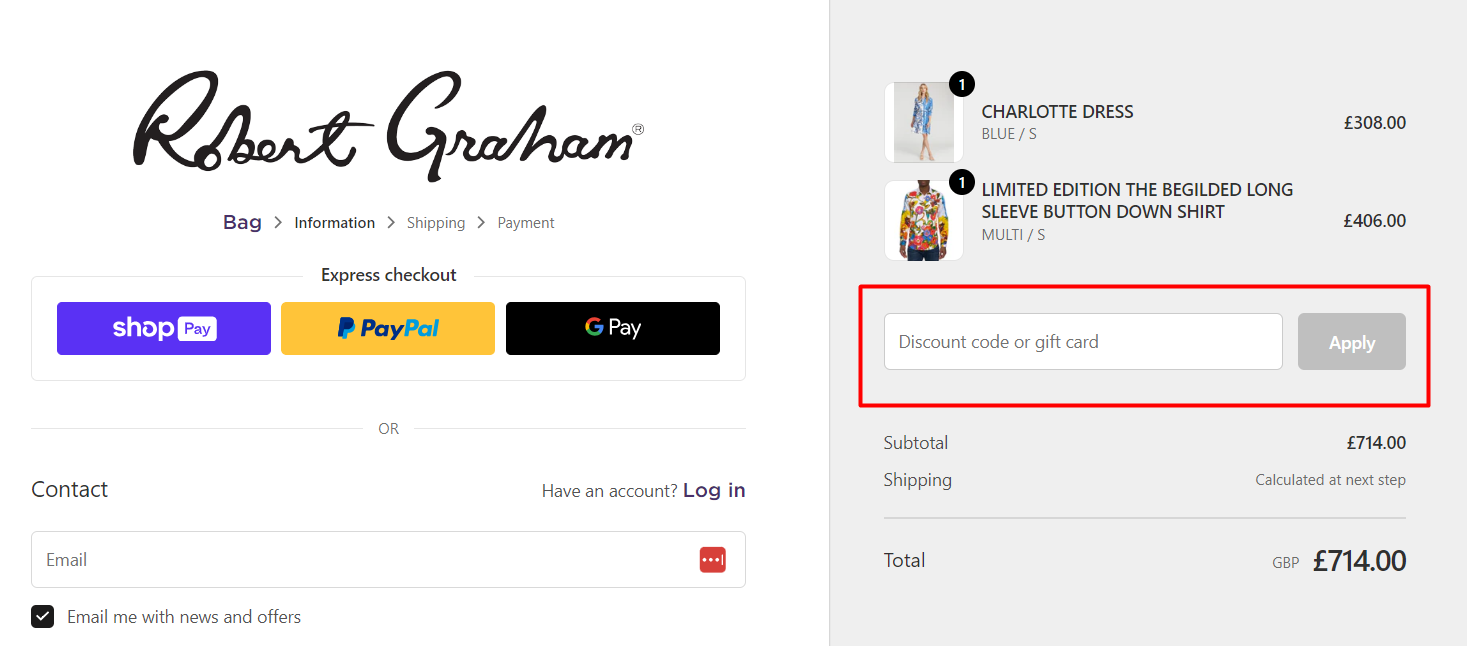Click the Shipping breadcrumb entry

(436, 222)
